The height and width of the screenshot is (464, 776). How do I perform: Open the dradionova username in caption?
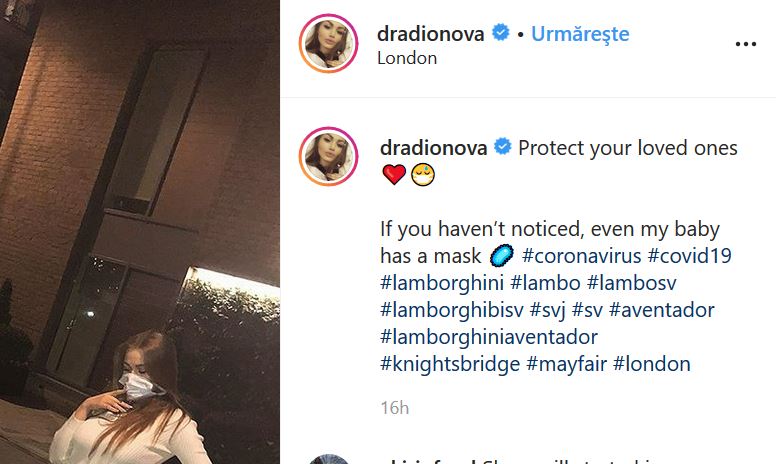tap(434, 148)
